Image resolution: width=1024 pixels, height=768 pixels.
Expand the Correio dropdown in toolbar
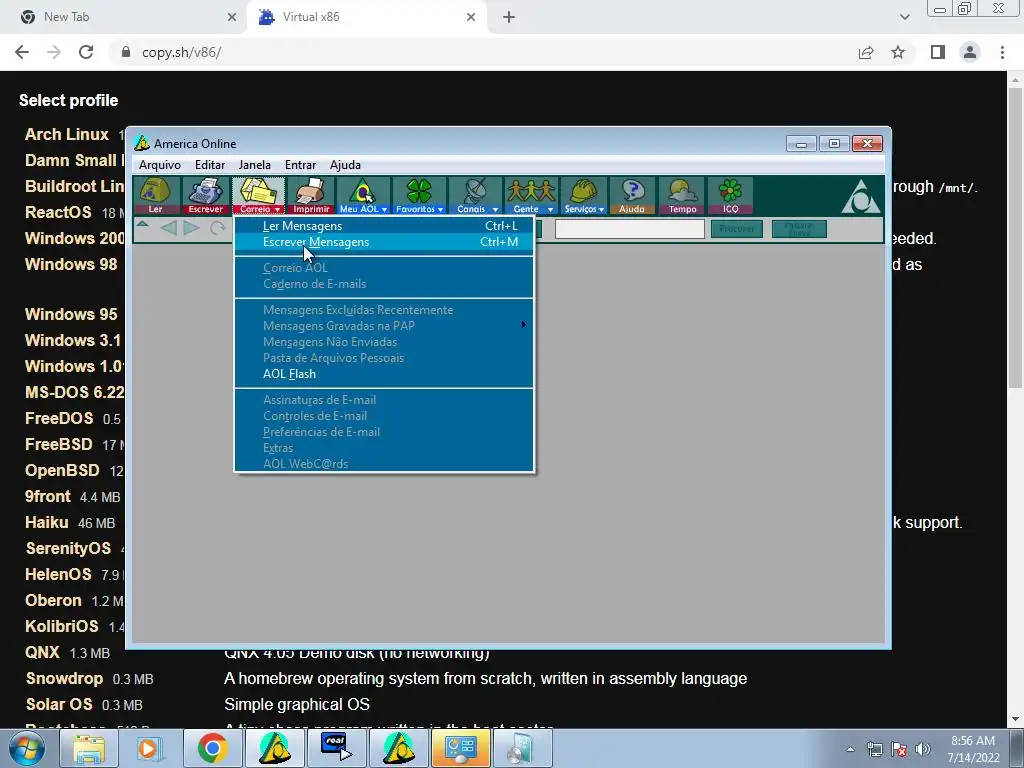pyautogui.click(x=259, y=195)
